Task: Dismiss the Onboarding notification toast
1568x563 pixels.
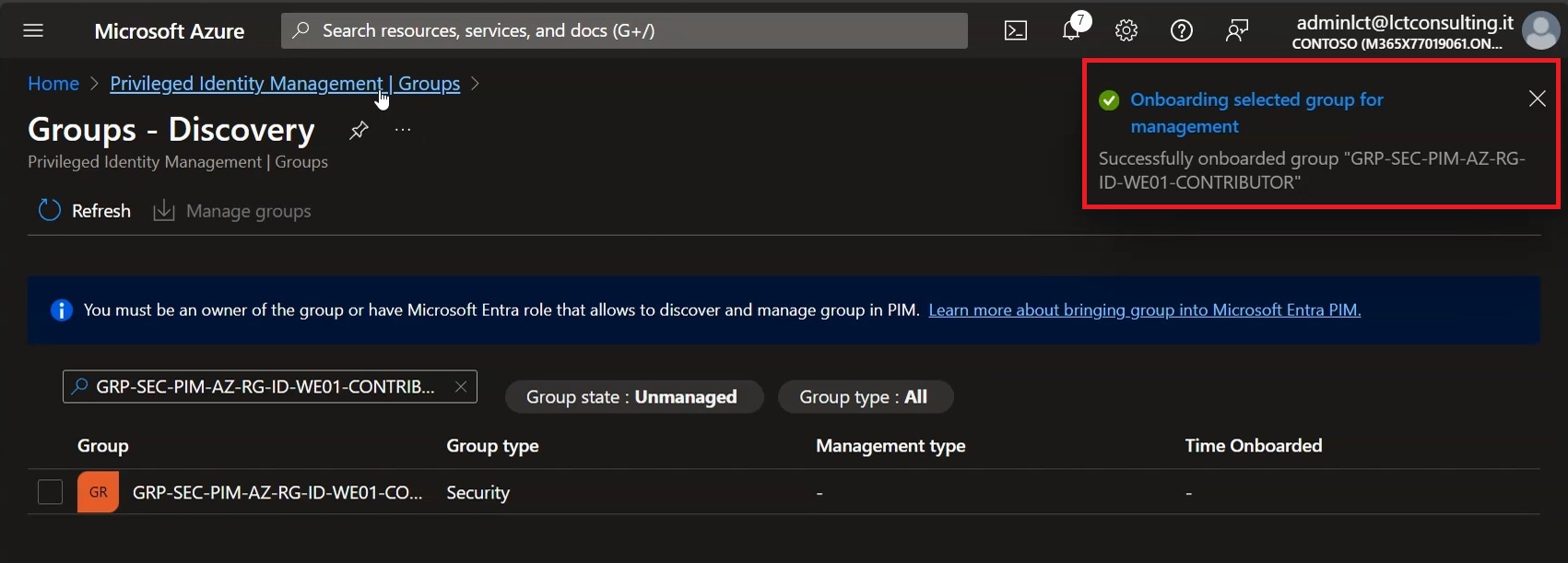Action: pyautogui.click(x=1537, y=99)
